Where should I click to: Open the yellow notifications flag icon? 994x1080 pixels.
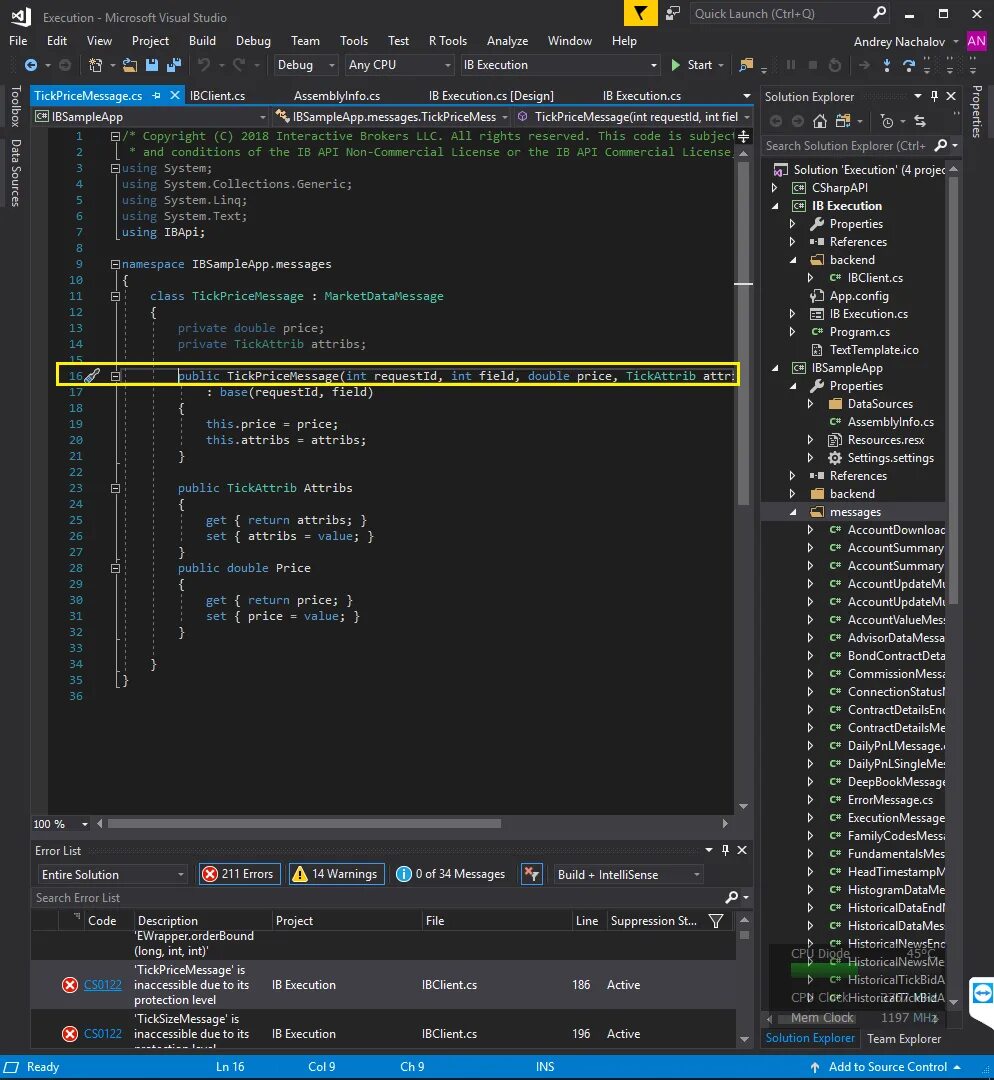tap(641, 13)
